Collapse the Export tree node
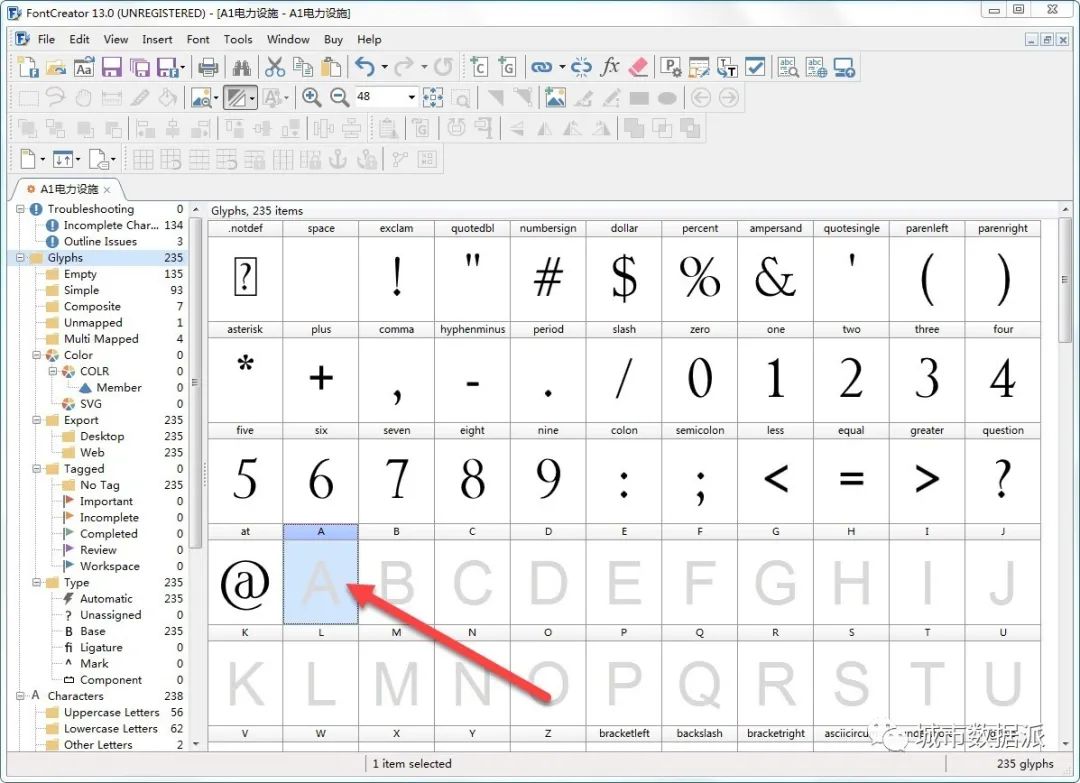This screenshot has height=783, width=1080. tap(37, 420)
